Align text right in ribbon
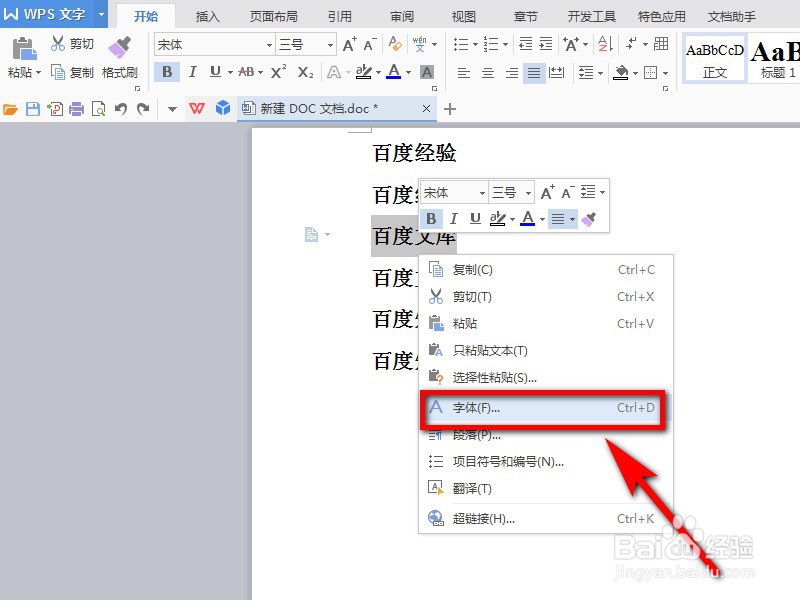This screenshot has width=800, height=600. (511, 73)
